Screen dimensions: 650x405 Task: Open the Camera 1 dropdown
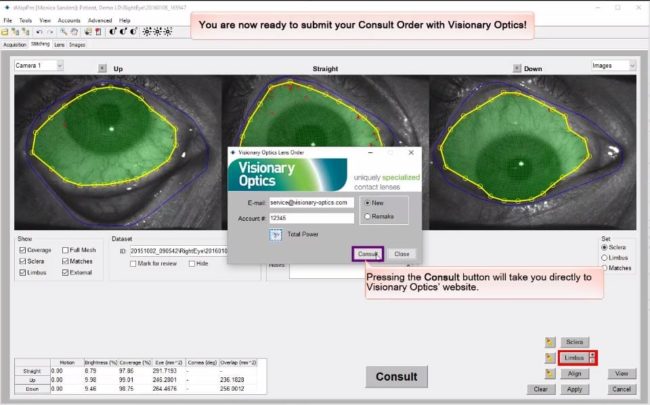coord(38,65)
